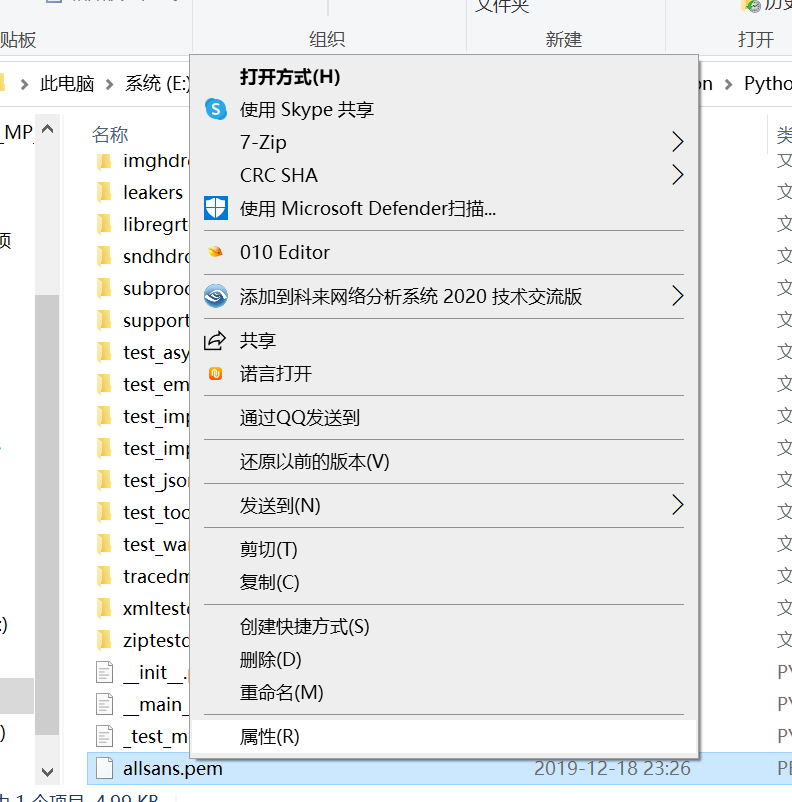Expand breadcrumb chevron after 此电脑

coord(109,84)
